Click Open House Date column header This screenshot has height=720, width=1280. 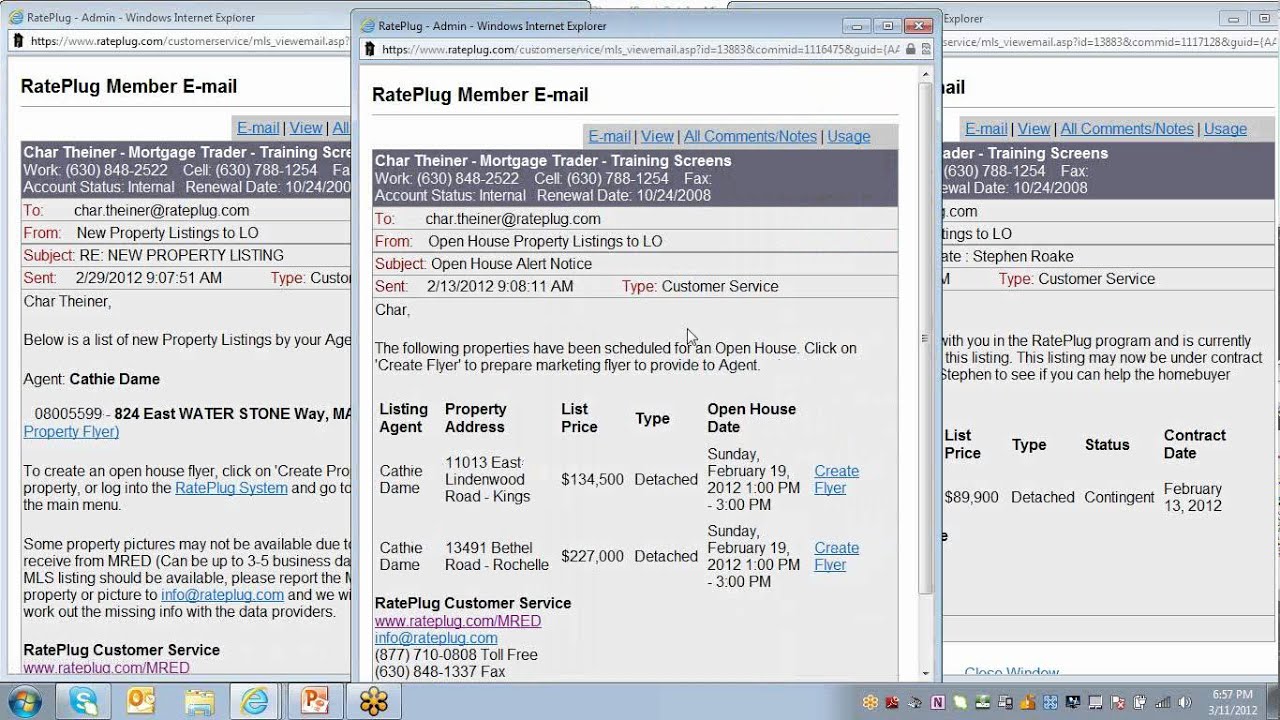click(x=751, y=417)
